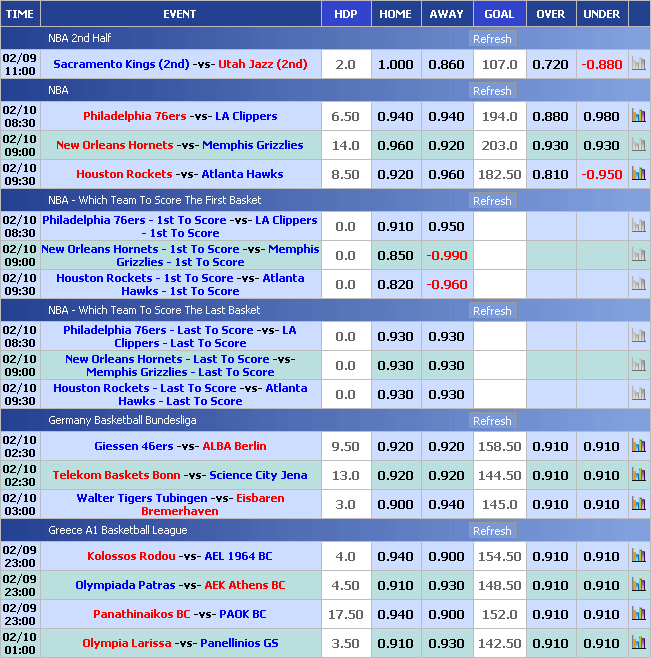651x658 pixels.
Task: Click chart icon in Walter Tigers Tubingen row
Action: 638,504
